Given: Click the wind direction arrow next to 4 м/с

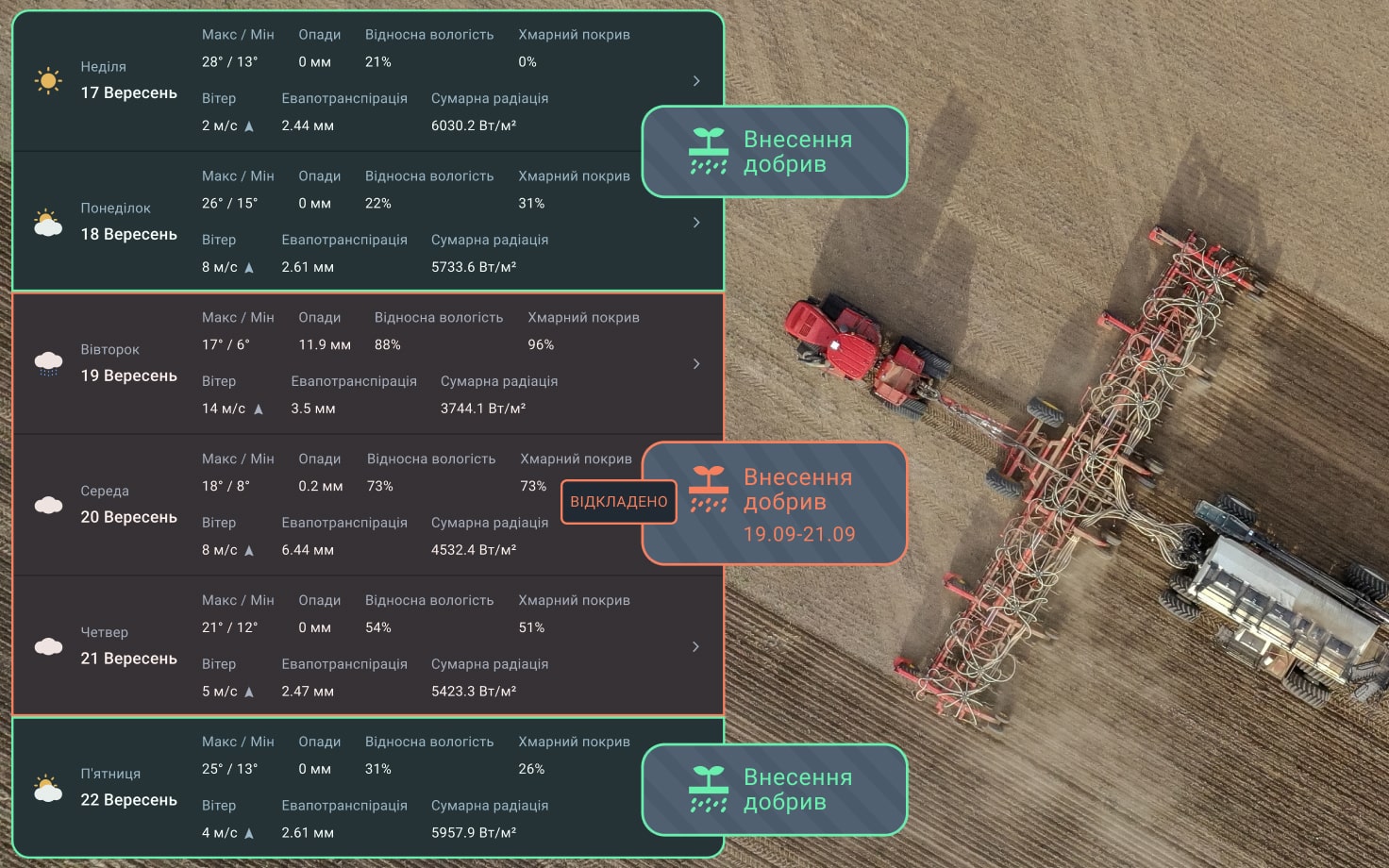Looking at the screenshot, I should [x=249, y=834].
